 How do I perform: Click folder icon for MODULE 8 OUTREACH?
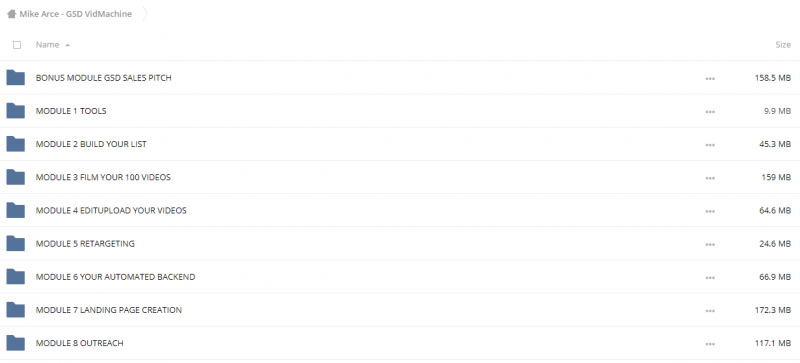15,343
